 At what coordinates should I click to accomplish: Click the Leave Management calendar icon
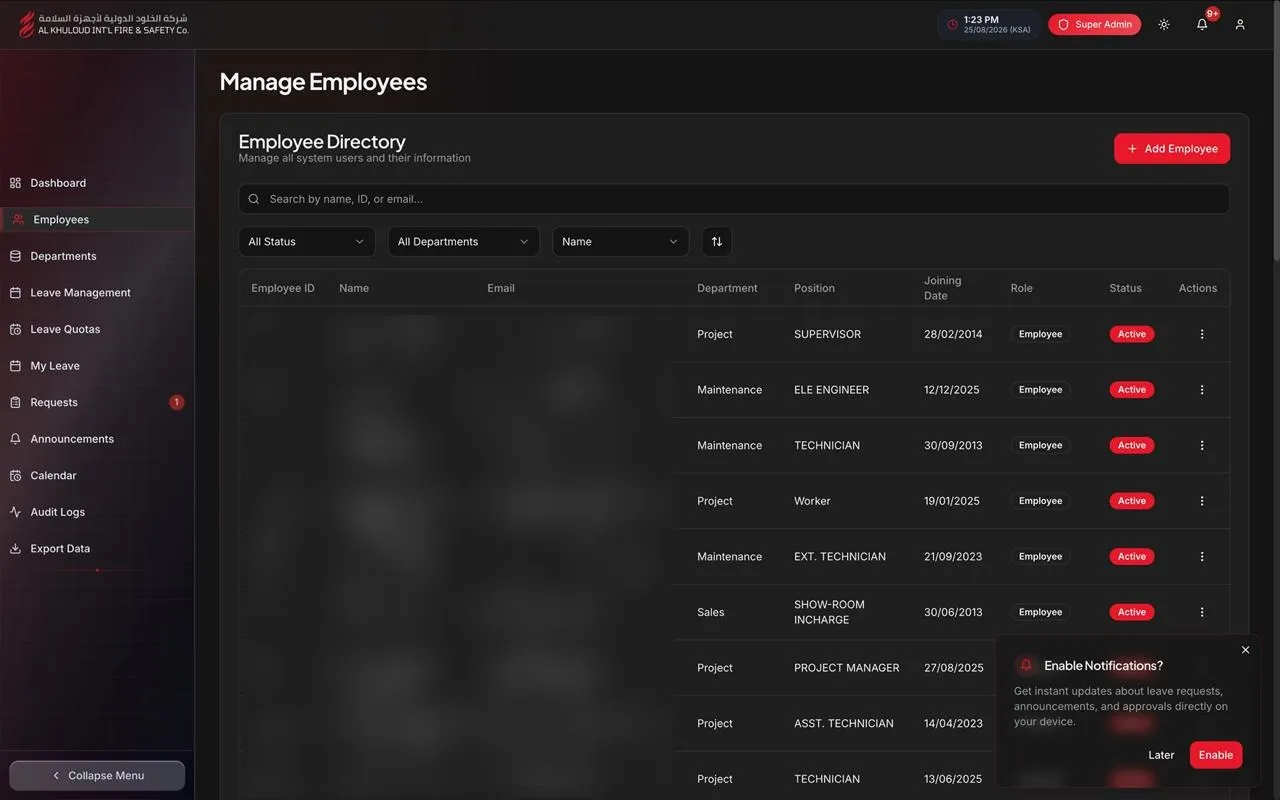point(15,293)
